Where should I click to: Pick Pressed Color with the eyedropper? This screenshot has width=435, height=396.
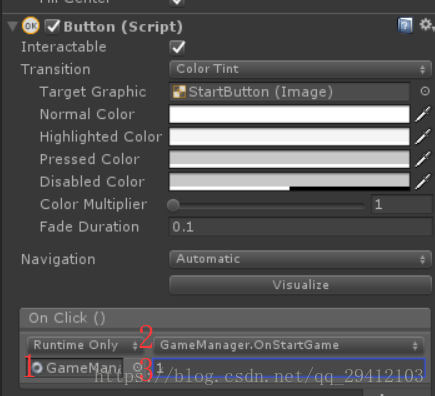[x=423, y=159]
